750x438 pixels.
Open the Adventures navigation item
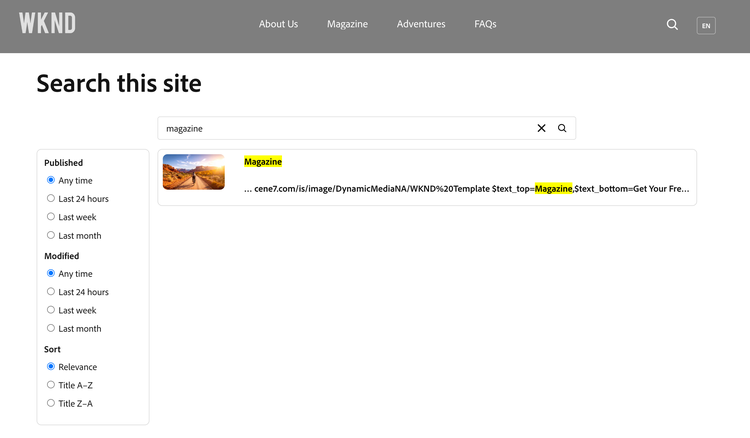(421, 24)
